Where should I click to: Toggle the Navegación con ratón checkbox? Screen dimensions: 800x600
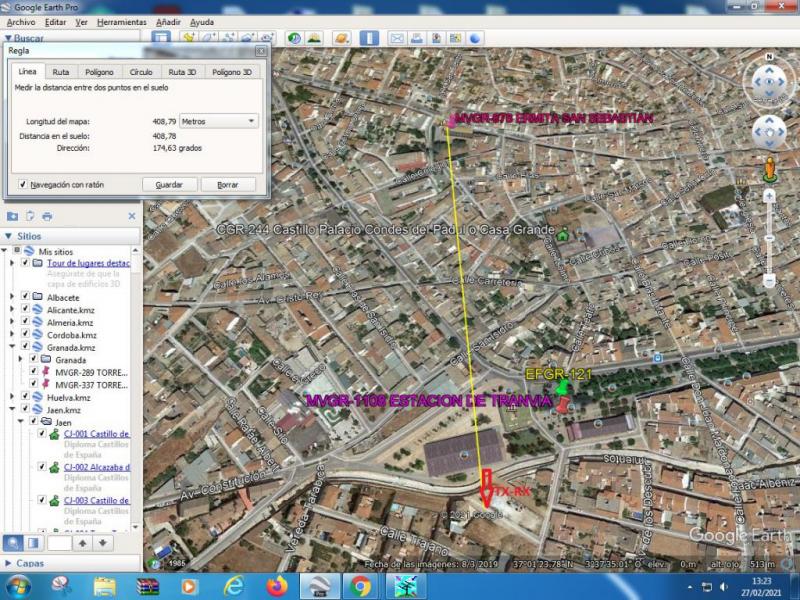[22, 184]
